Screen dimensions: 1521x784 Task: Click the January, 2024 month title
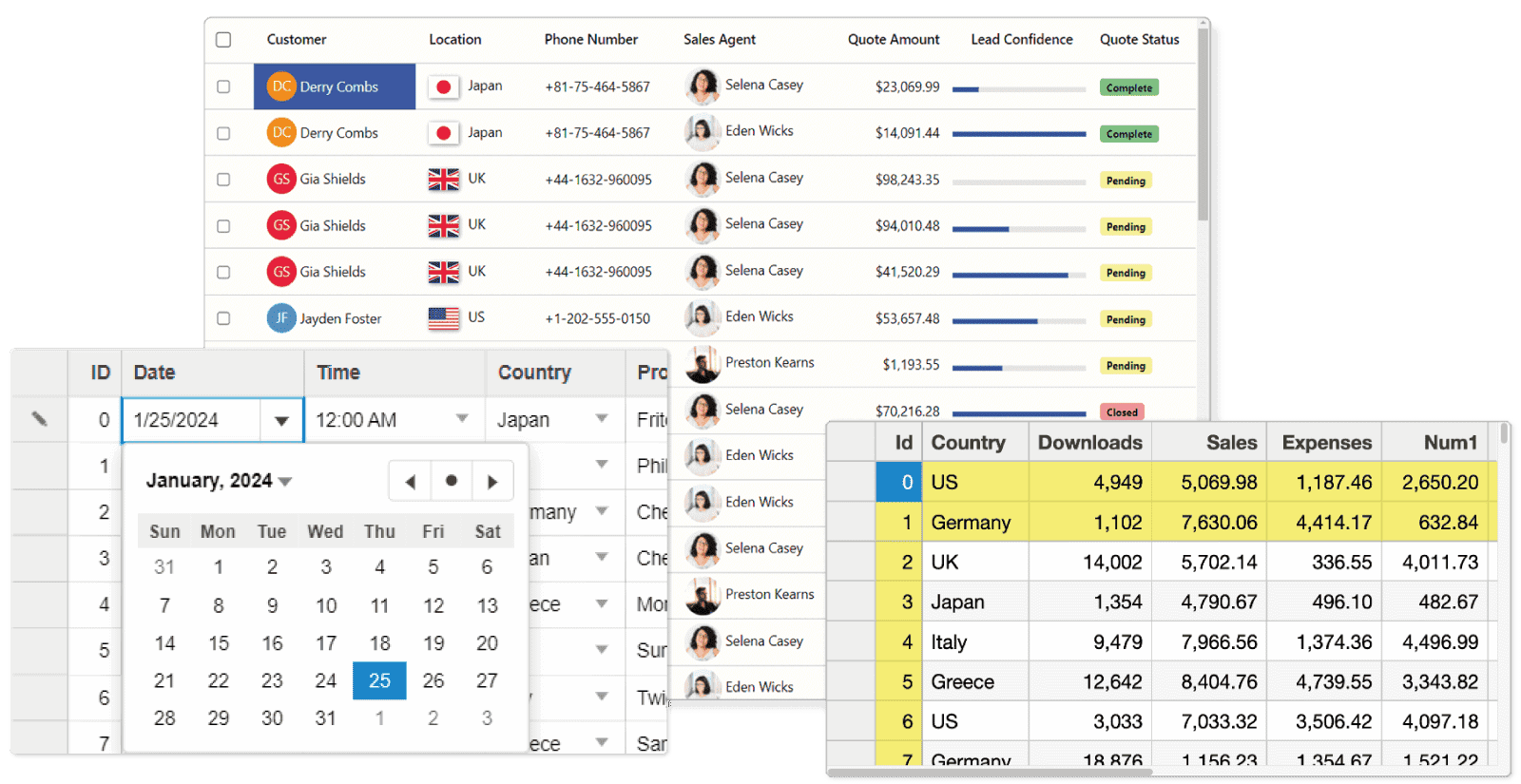[x=218, y=481]
